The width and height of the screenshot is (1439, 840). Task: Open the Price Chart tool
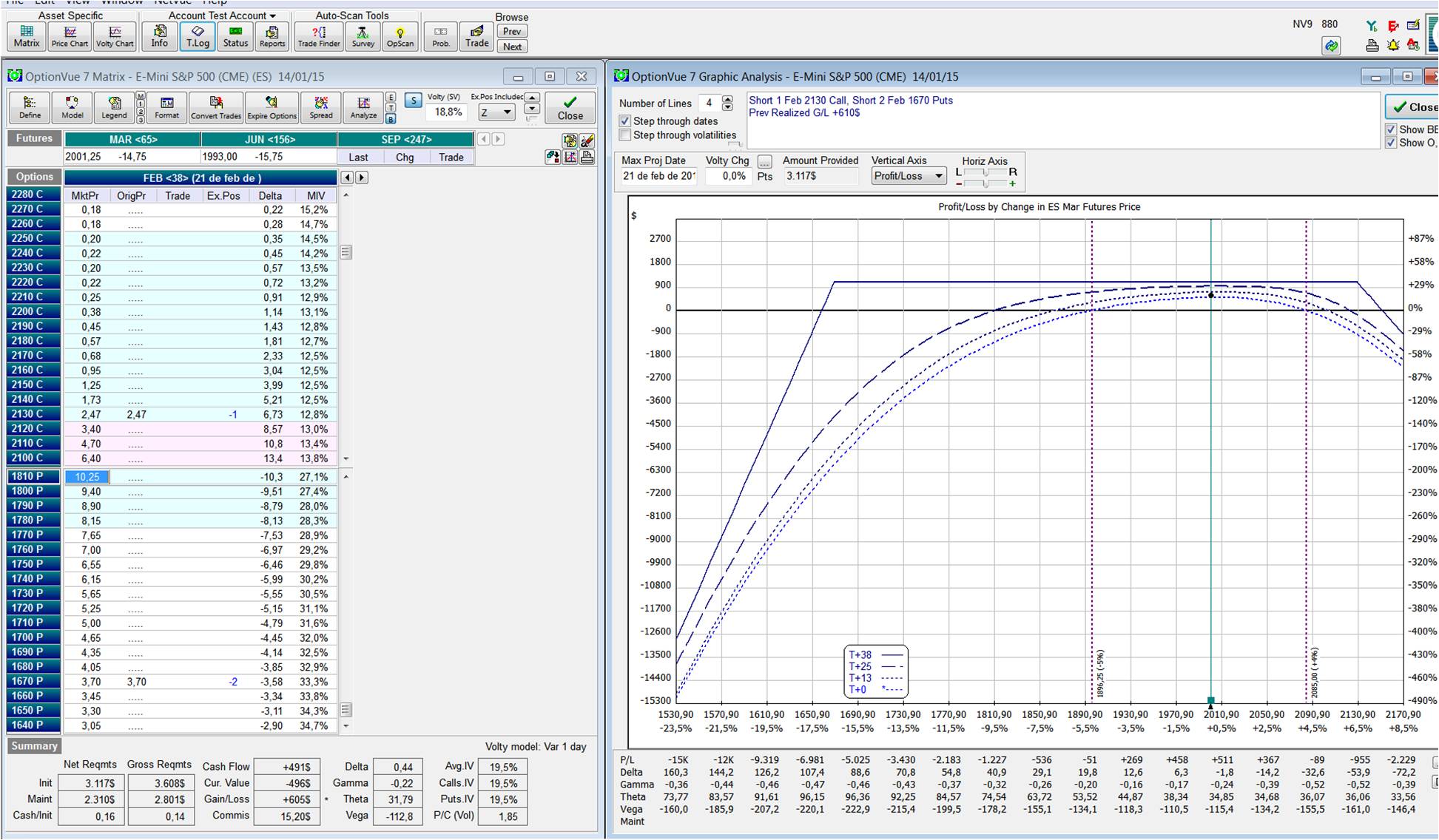point(70,35)
